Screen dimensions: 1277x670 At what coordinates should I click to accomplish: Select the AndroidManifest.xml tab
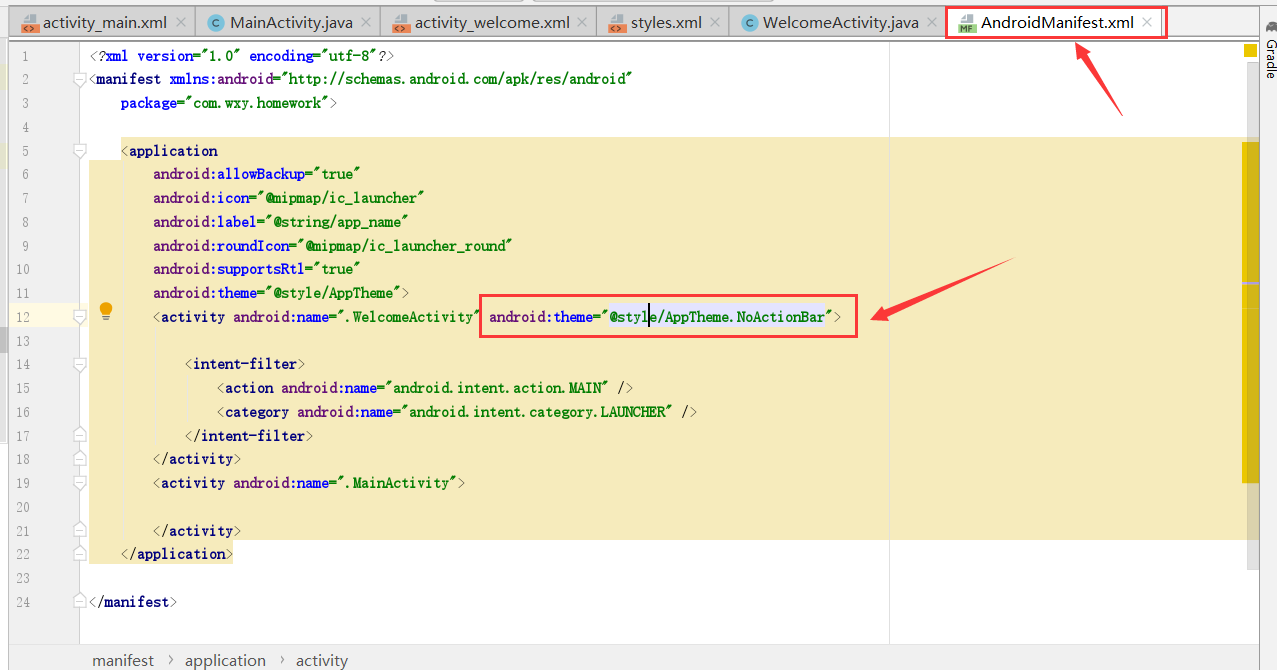click(1057, 22)
